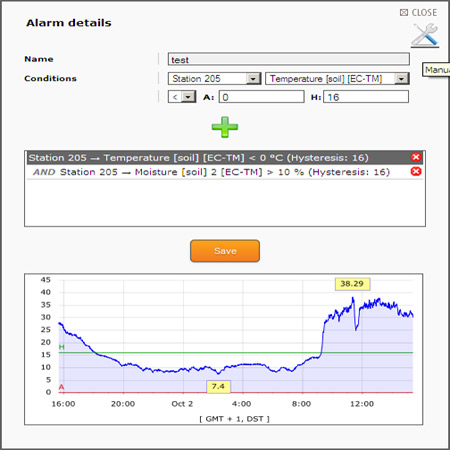Click the H: hysteresis input field

point(366,97)
